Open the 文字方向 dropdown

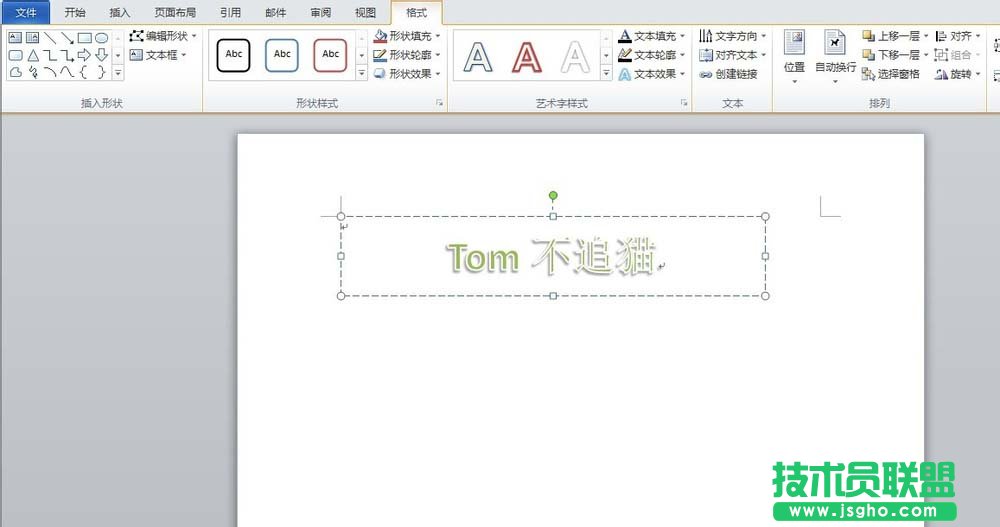click(733, 36)
